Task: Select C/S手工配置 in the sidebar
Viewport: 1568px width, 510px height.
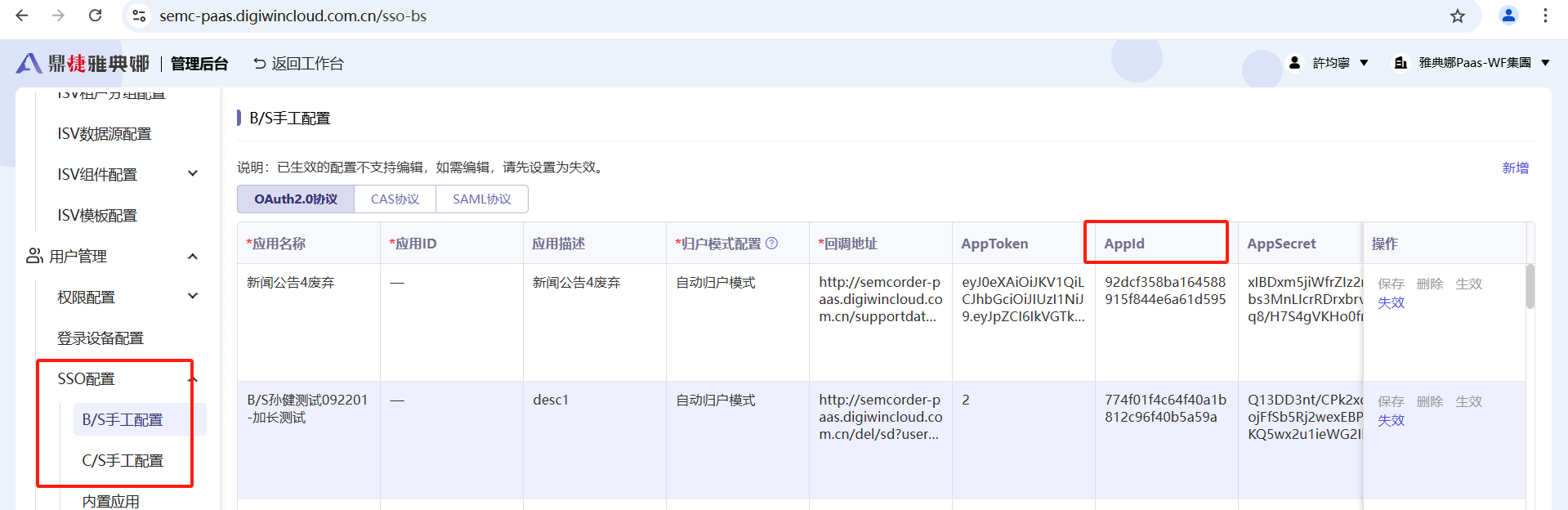Action: [x=123, y=461]
